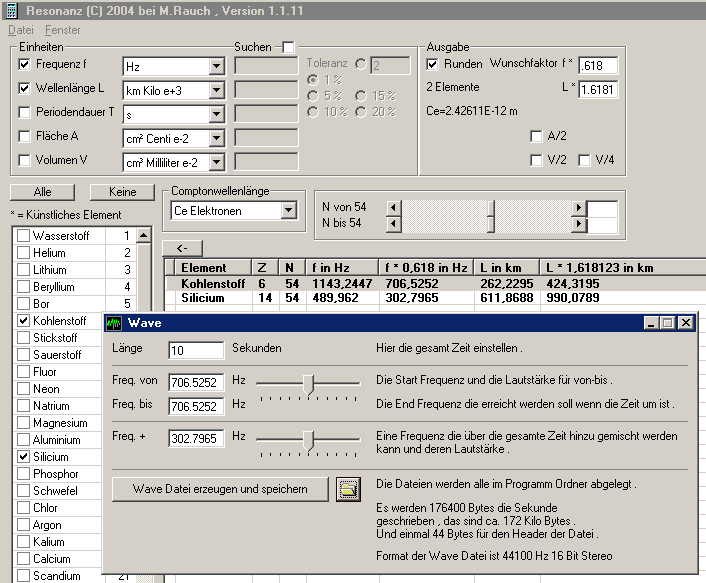The image size is (706, 583).
Task: Expand the Comptonwellenlänge Ce Elektronen dropdown
Action: pyautogui.click(x=289, y=211)
